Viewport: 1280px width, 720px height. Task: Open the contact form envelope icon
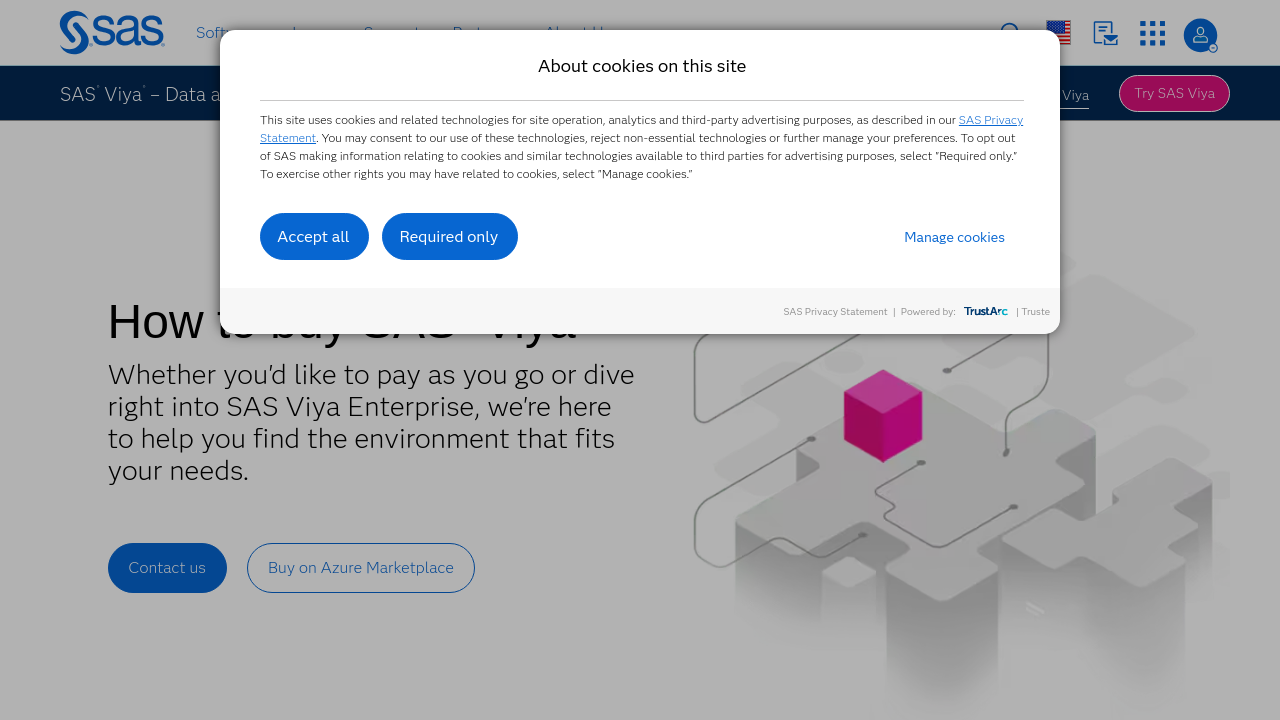point(1105,33)
